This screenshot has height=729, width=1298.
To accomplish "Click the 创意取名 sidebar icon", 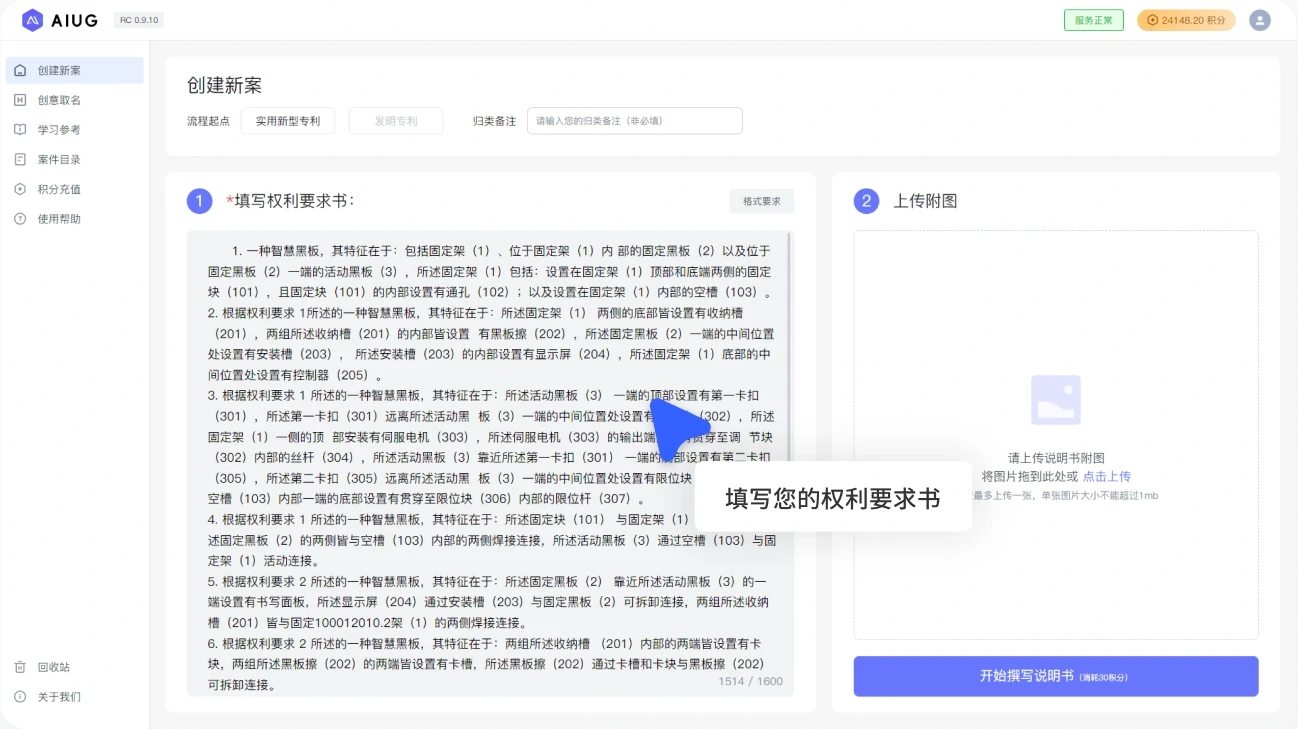I will (x=20, y=100).
